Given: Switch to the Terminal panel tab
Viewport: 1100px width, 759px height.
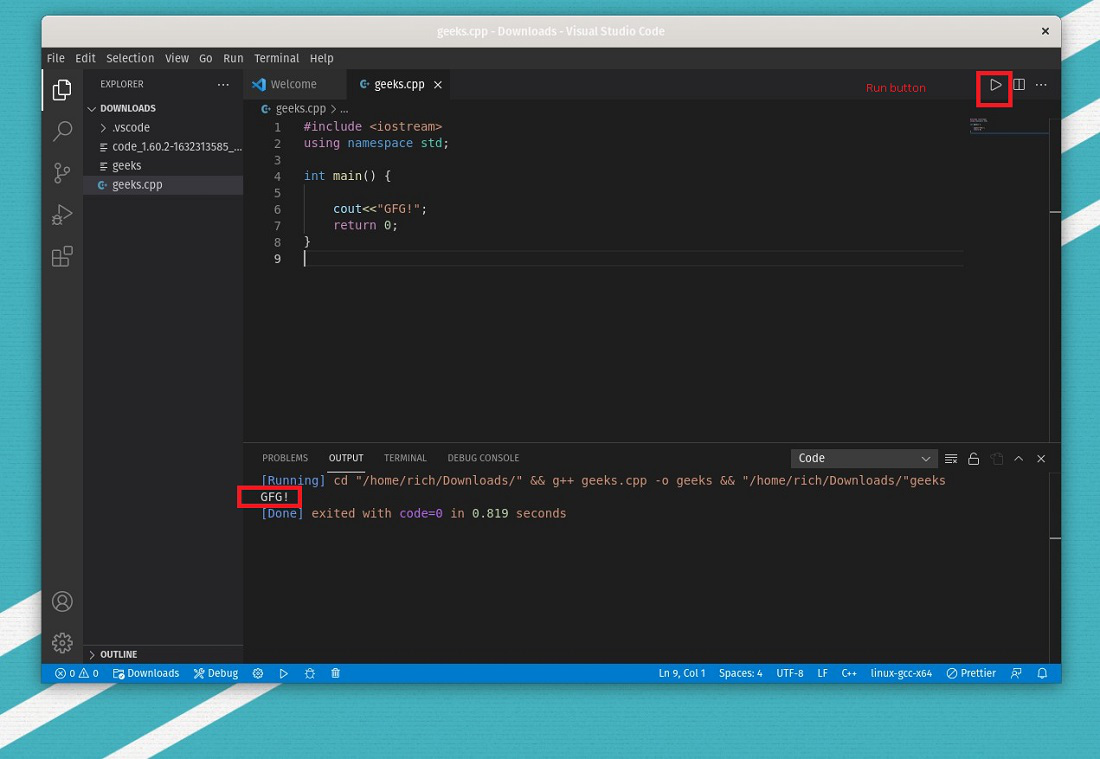Looking at the screenshot, I should click(x=405, y=458).
